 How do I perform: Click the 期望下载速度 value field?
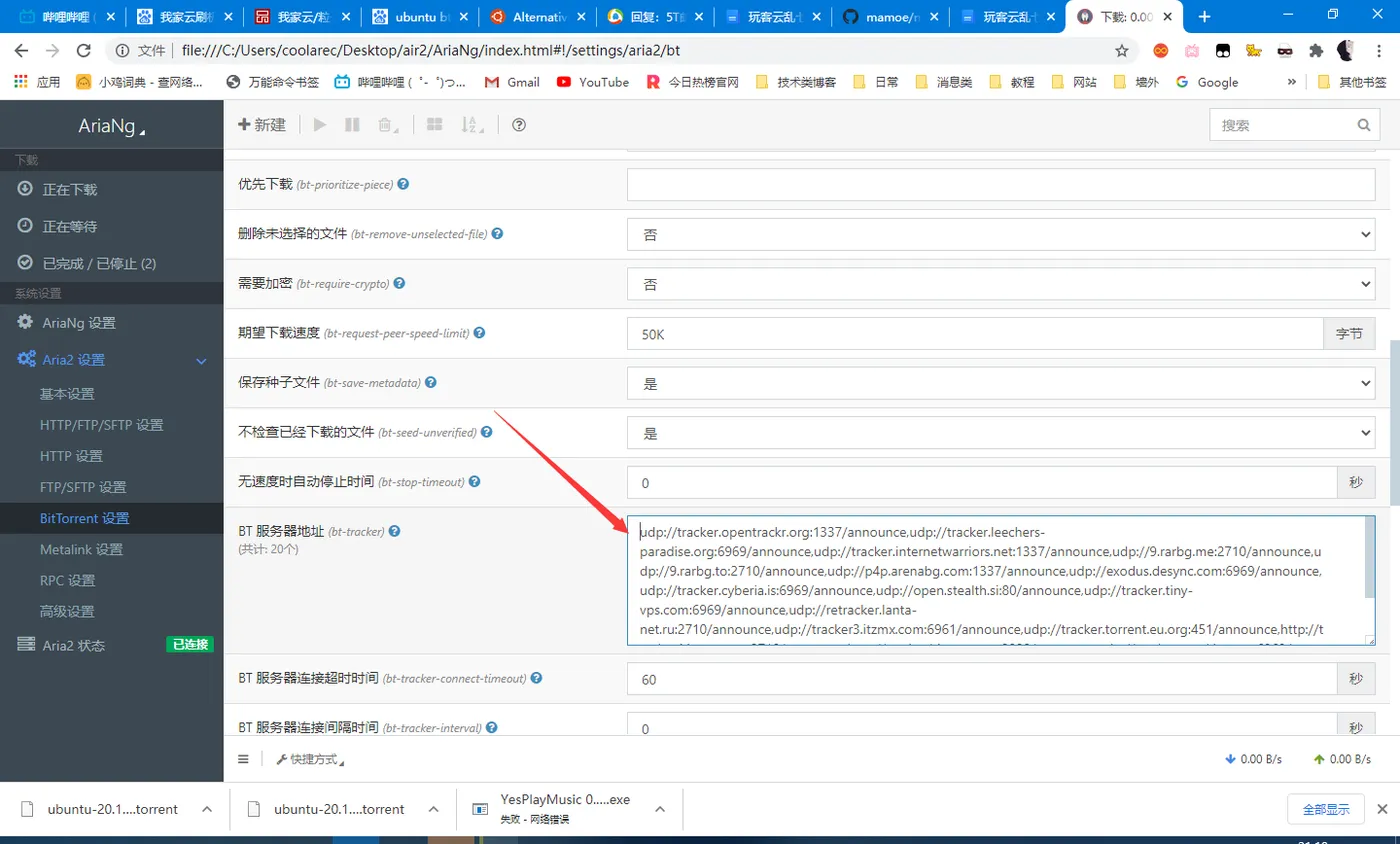pyautogui.click(x=975, y=334)
